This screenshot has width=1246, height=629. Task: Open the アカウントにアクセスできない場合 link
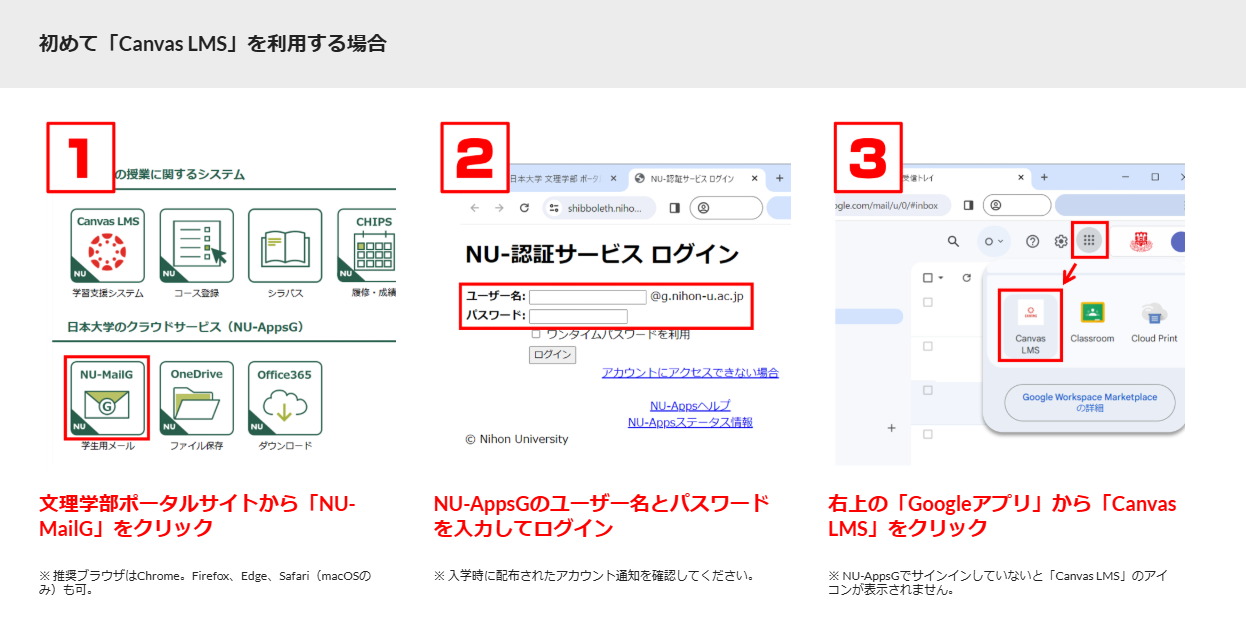coord(690,373)
